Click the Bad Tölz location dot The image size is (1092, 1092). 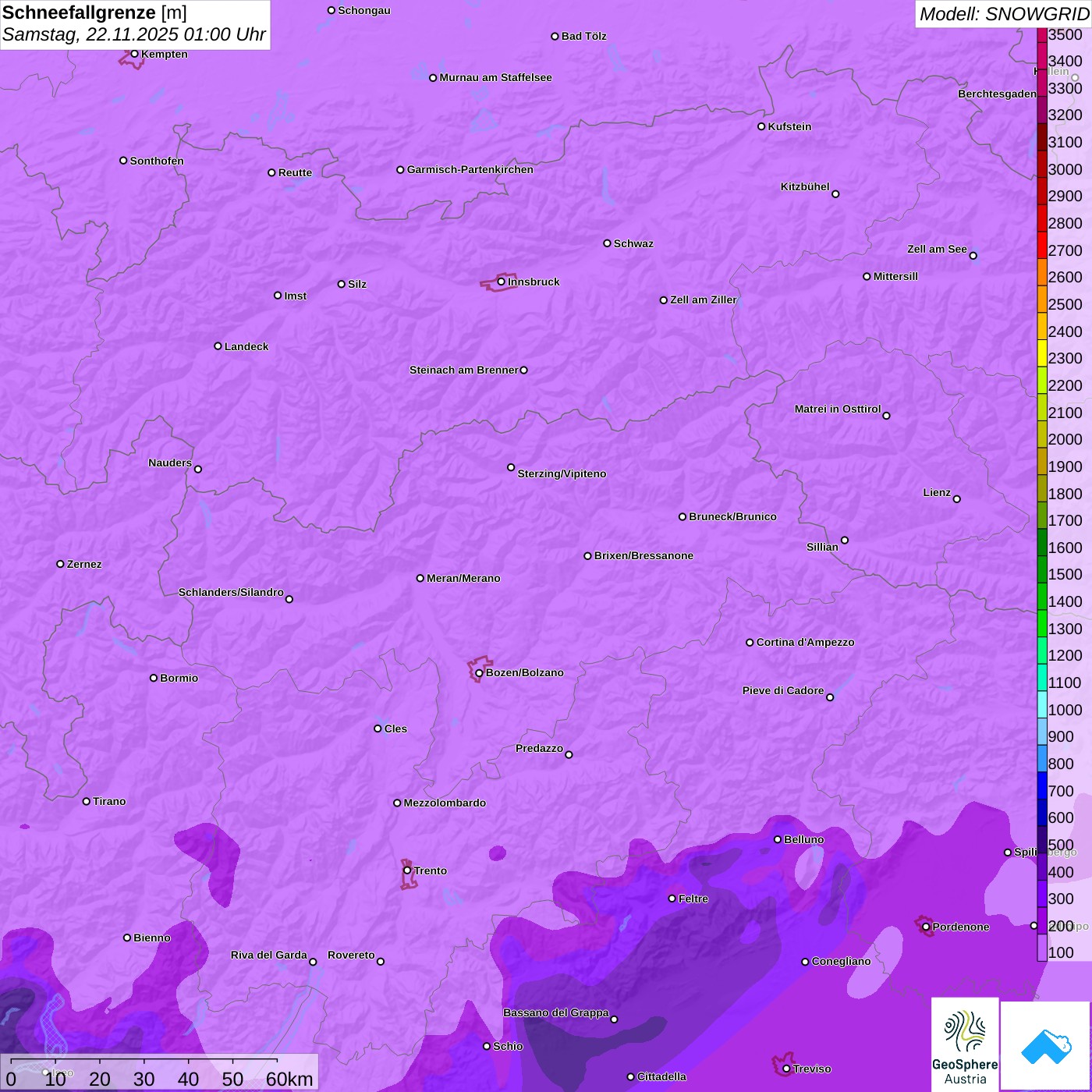click(x=555, y=37)
